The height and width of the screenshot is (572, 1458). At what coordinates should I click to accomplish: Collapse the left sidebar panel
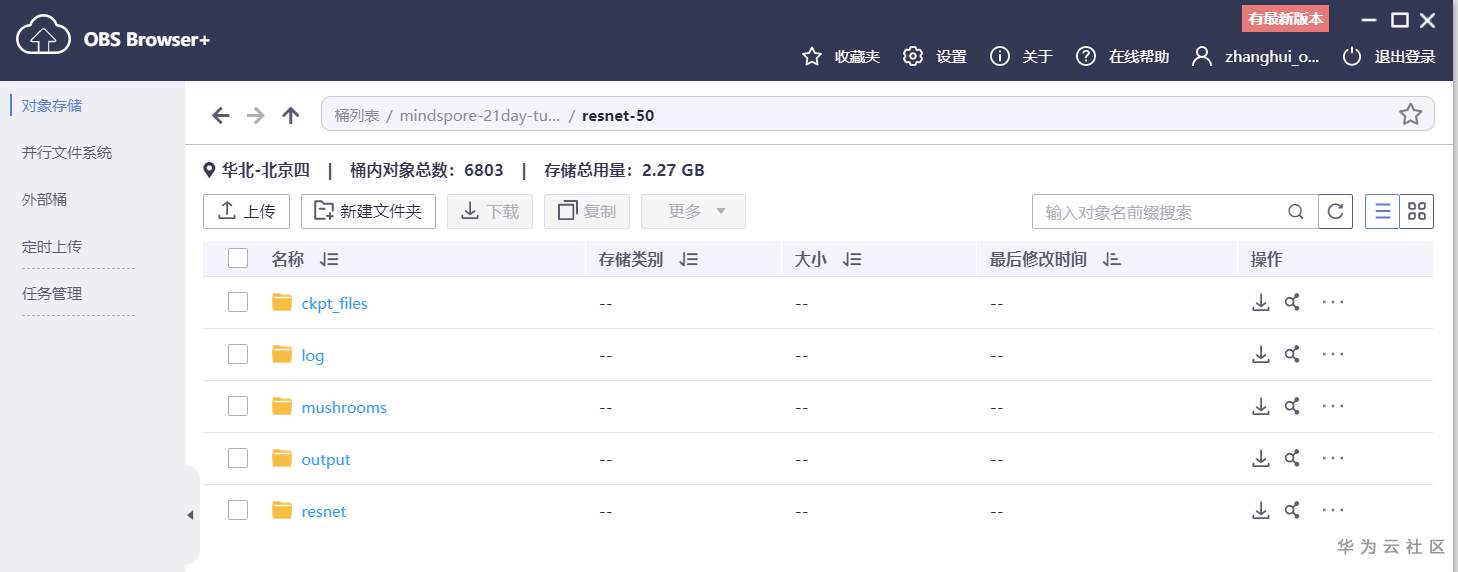pyautogui.click(x=190, y=515)
